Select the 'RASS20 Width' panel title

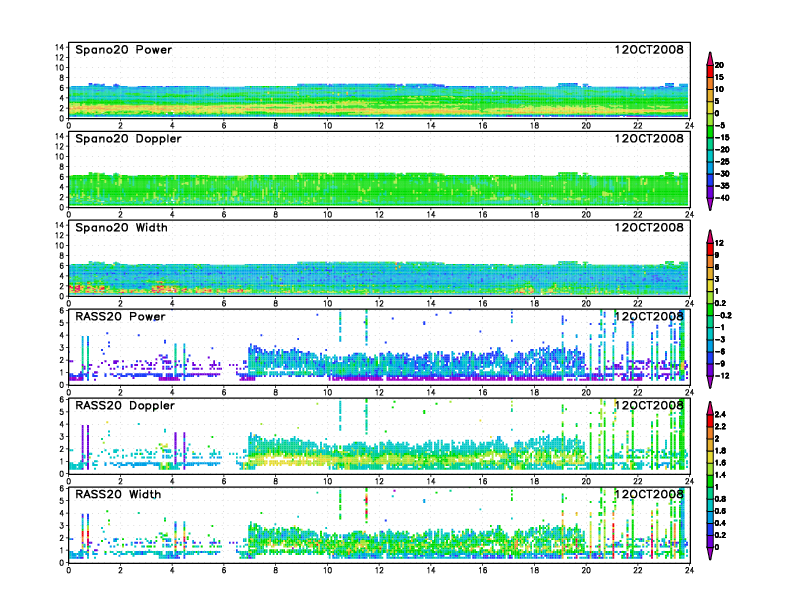tap(118, 494)
